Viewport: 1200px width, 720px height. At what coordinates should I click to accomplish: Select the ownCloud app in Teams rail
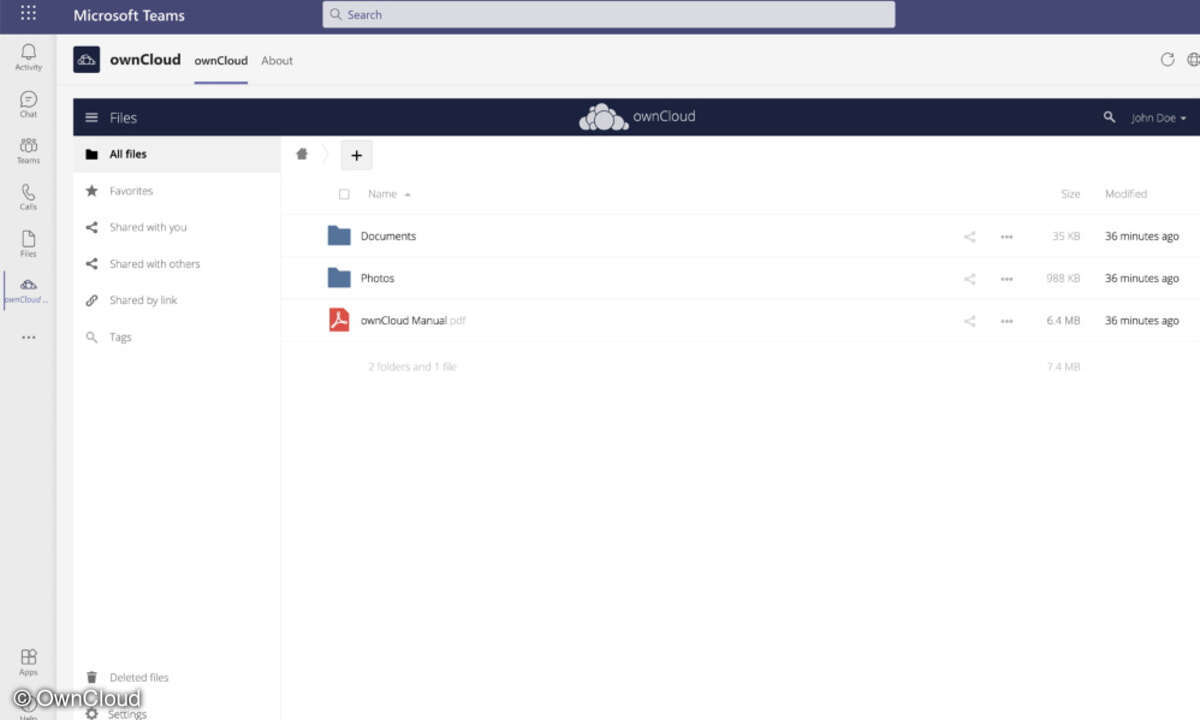click(x=28, y=290)
